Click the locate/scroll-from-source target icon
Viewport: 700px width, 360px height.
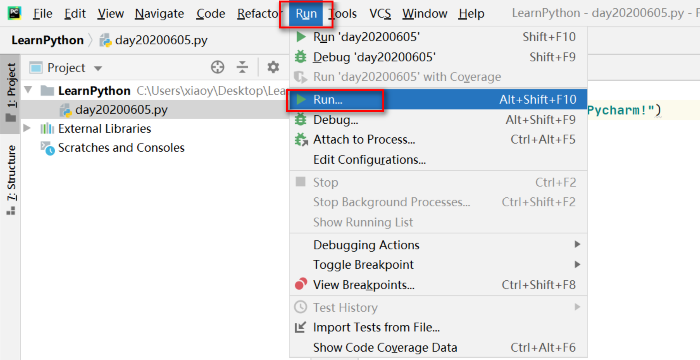coord(217,67)
